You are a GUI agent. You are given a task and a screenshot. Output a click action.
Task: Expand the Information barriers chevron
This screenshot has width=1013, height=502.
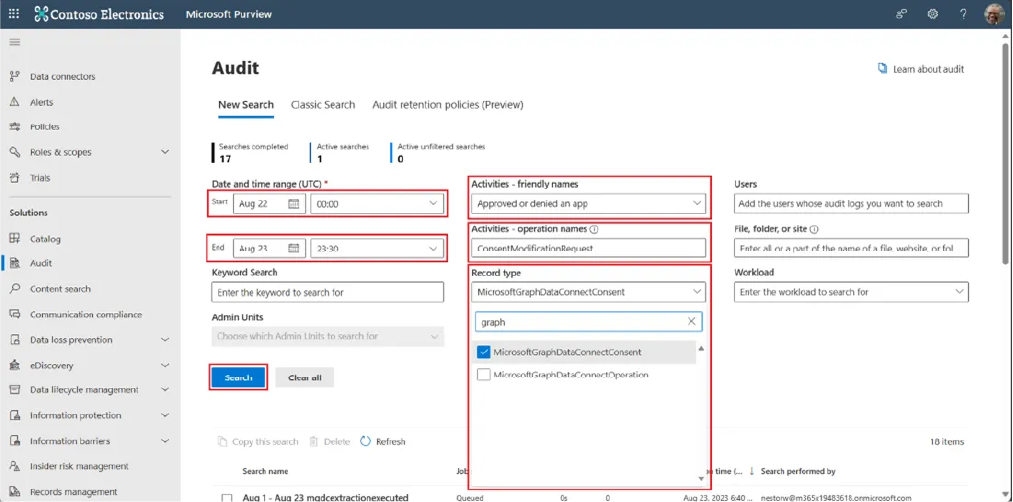(x=165, y=441)
